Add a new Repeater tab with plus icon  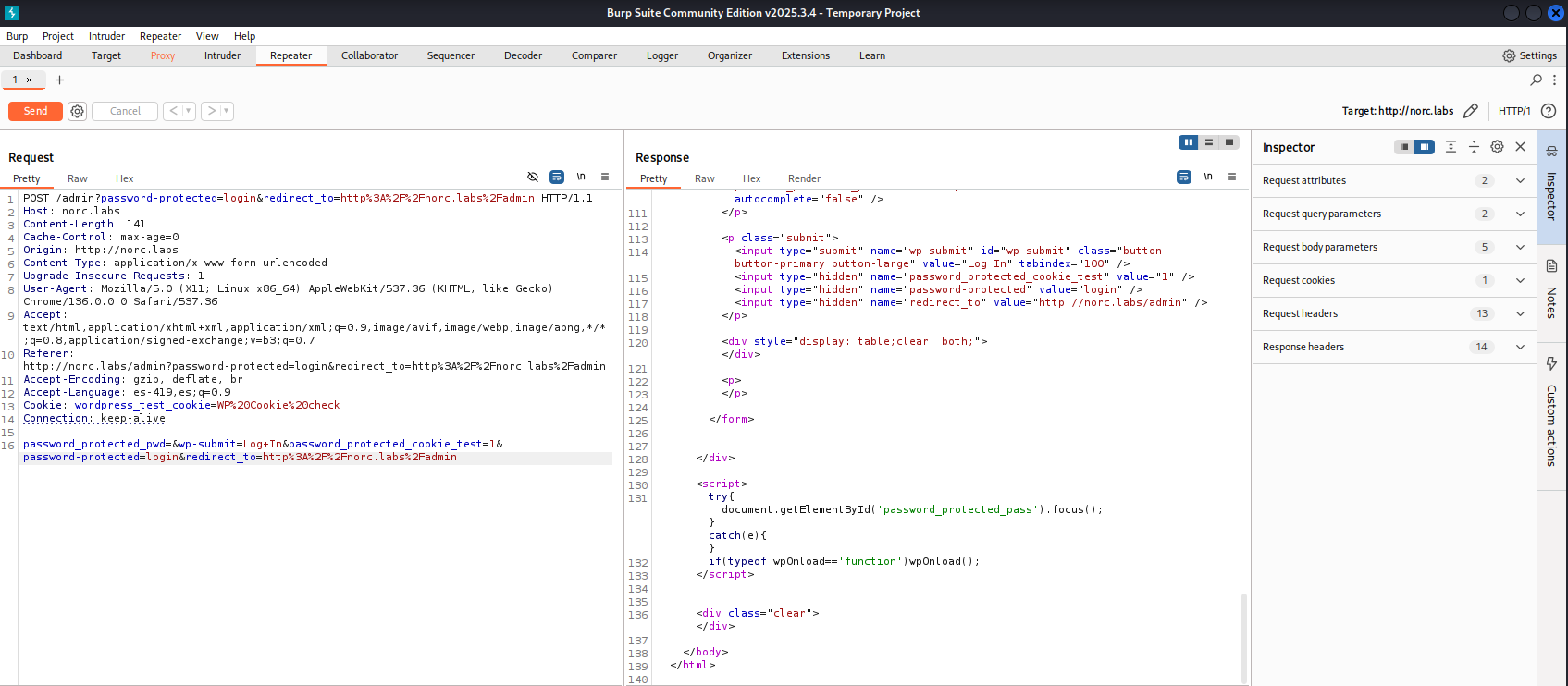coord(59,80)
